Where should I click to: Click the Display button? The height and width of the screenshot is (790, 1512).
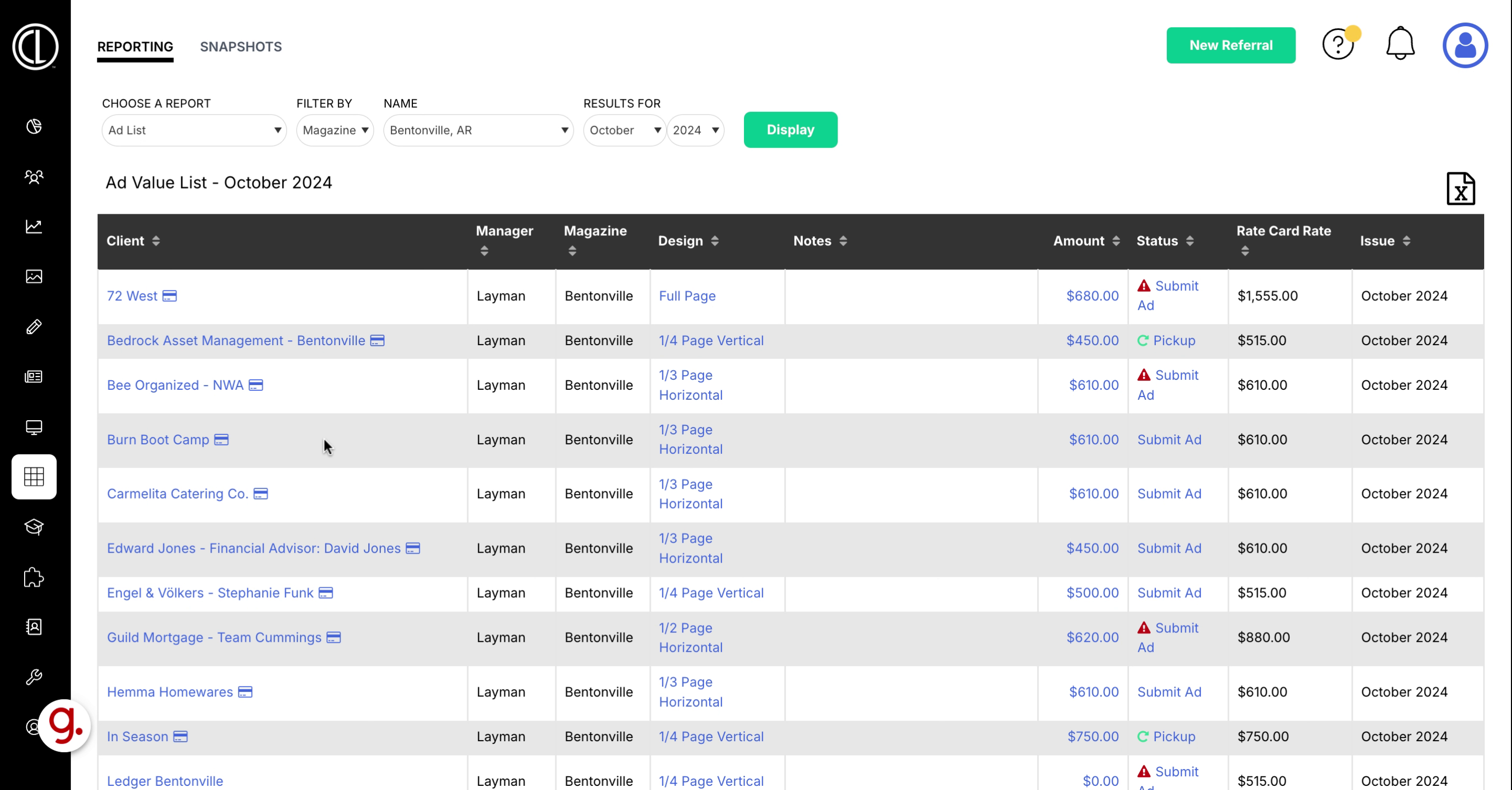pos(790,130)
